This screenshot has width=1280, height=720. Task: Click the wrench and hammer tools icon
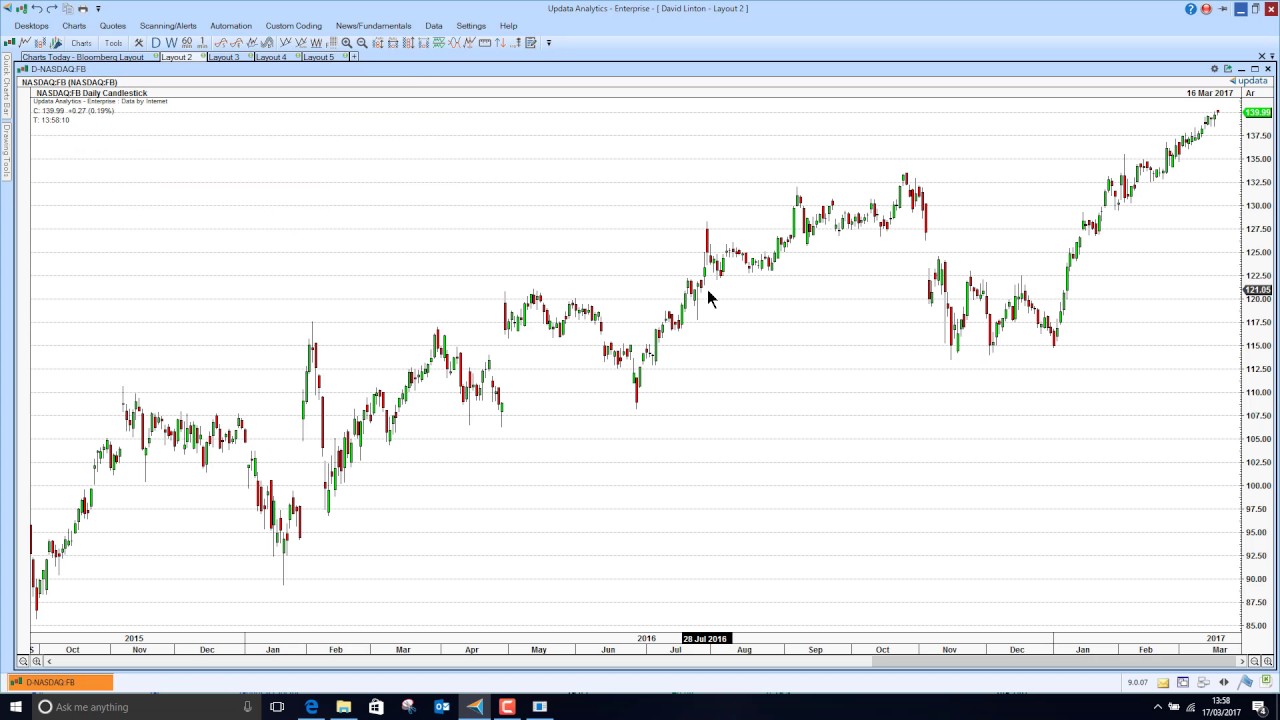point(139,43)
